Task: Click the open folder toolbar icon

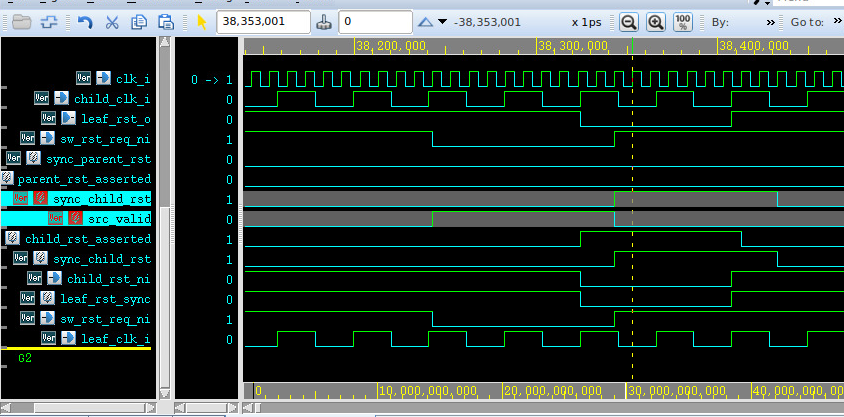Action: 22,22
